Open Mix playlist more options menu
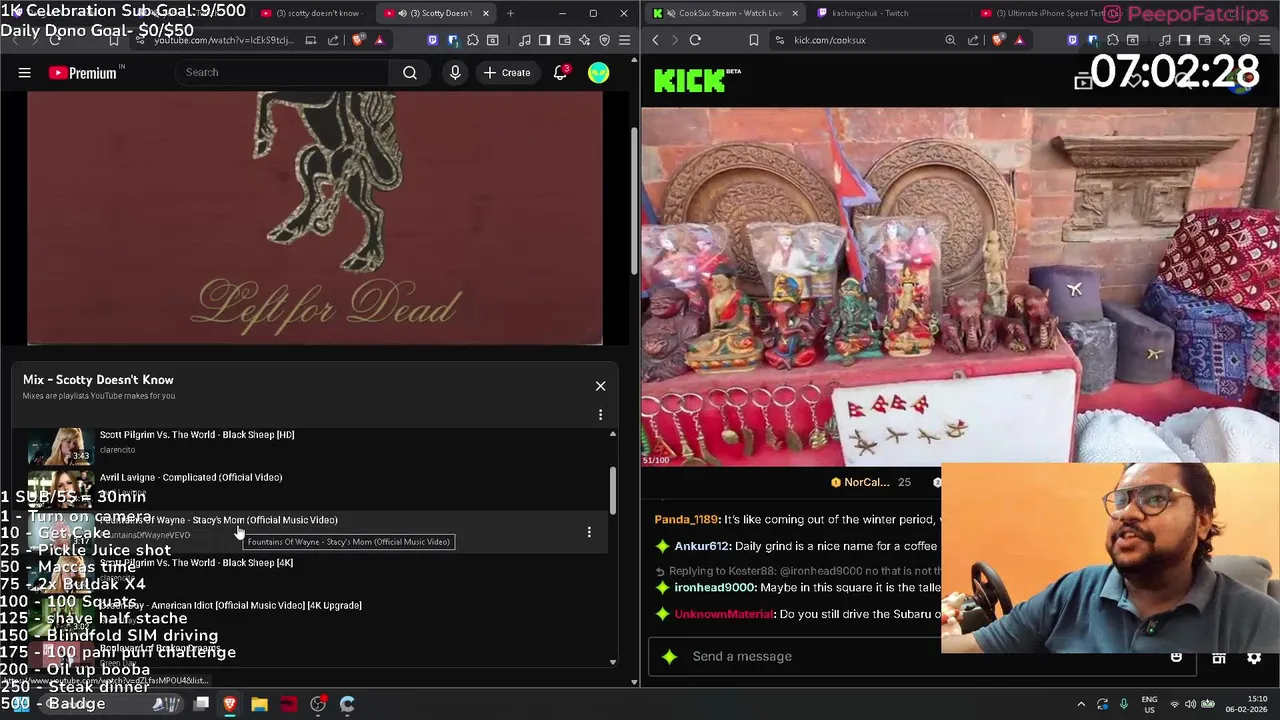 pos(600,414)
